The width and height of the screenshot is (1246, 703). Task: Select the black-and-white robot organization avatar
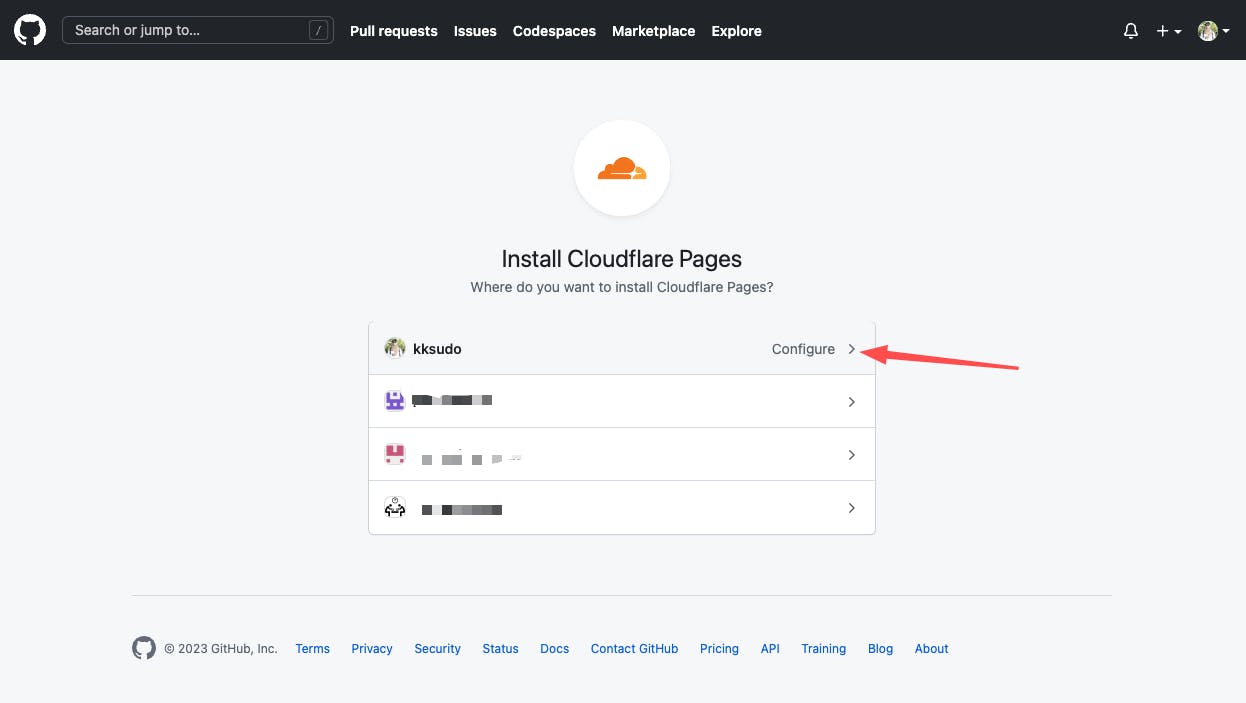(x=395, y=508)
